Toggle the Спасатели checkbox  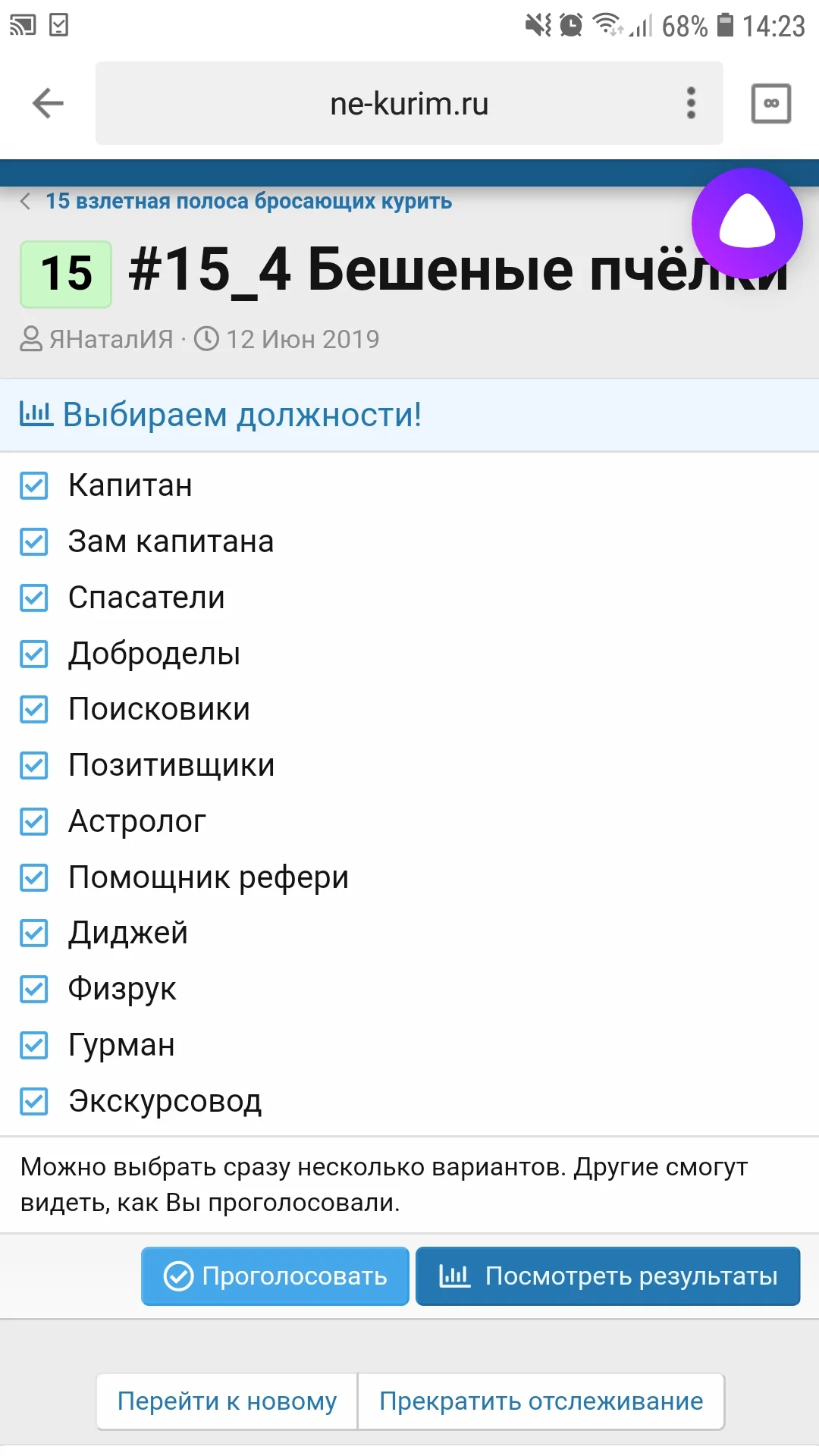coord(34,598)
